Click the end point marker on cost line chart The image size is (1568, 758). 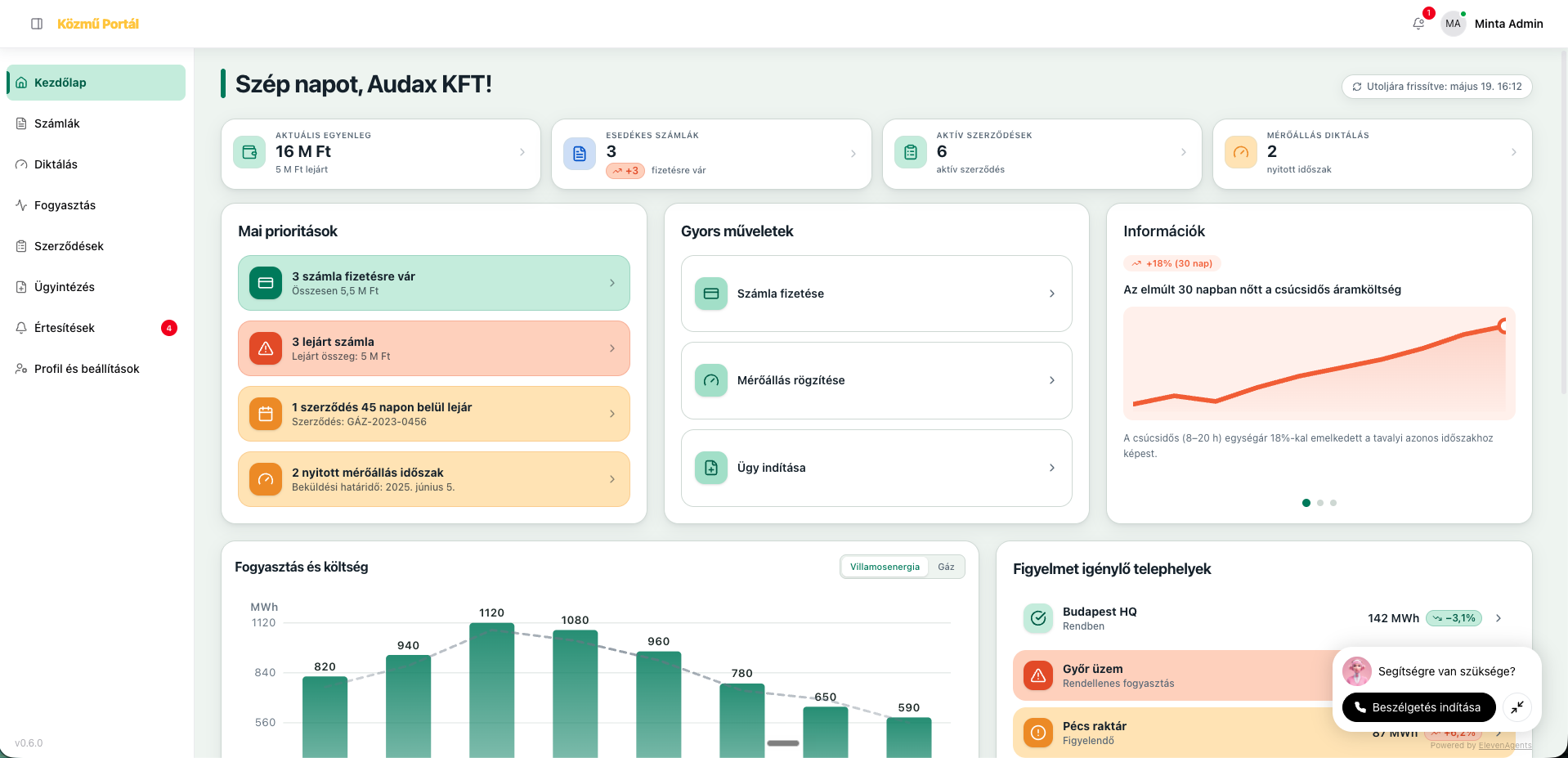coord(1504,326)
